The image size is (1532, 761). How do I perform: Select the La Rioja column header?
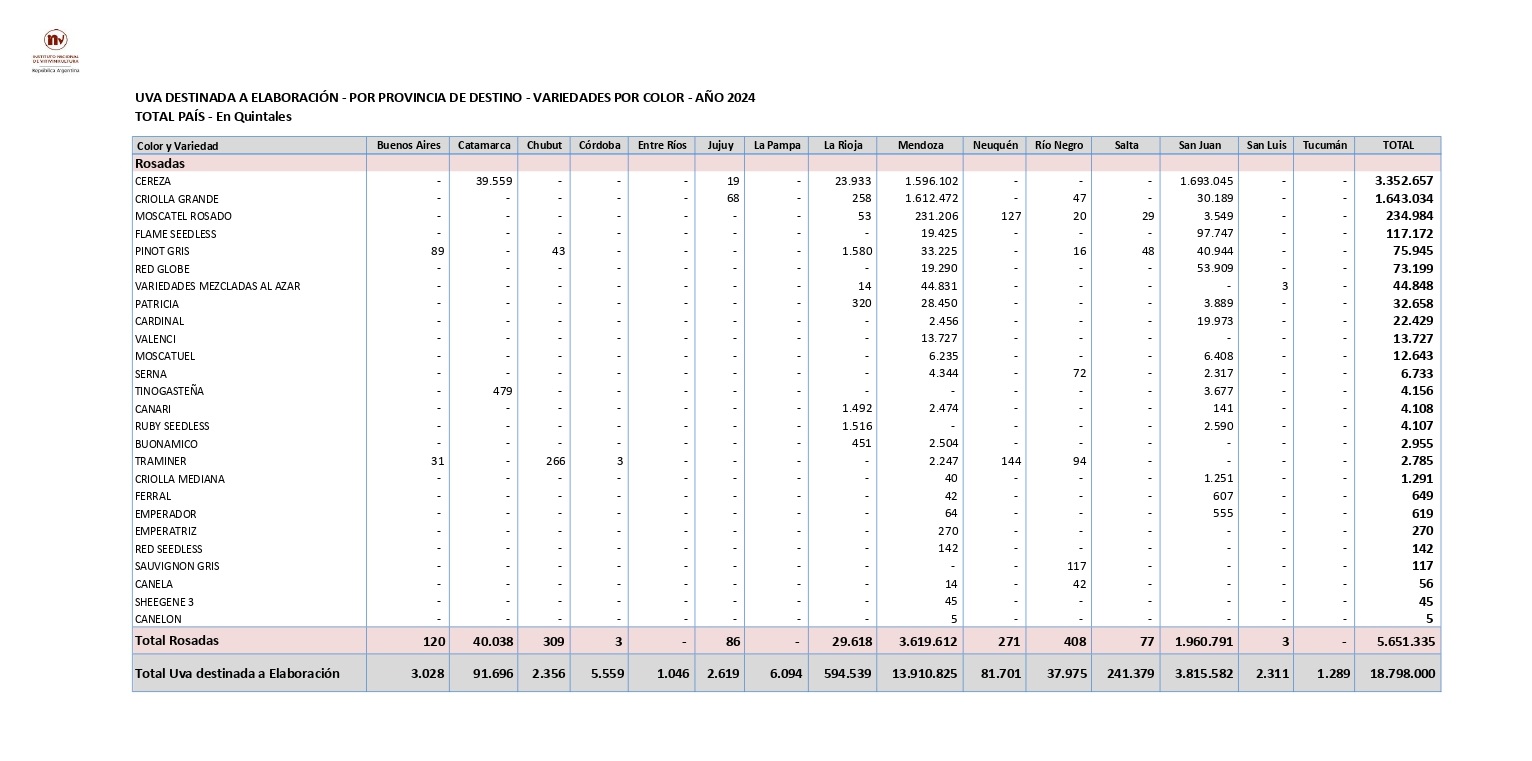[842, 146]
